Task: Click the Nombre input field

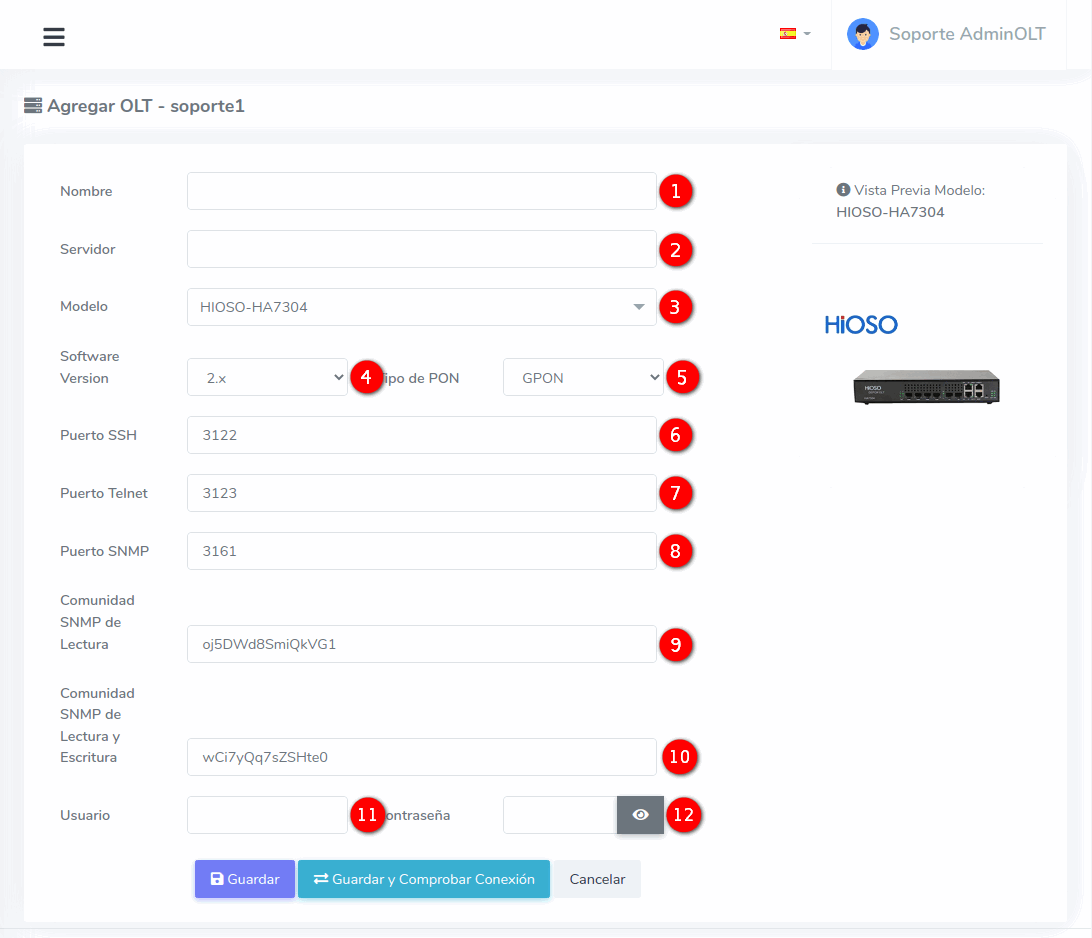Action: (421, 191)
